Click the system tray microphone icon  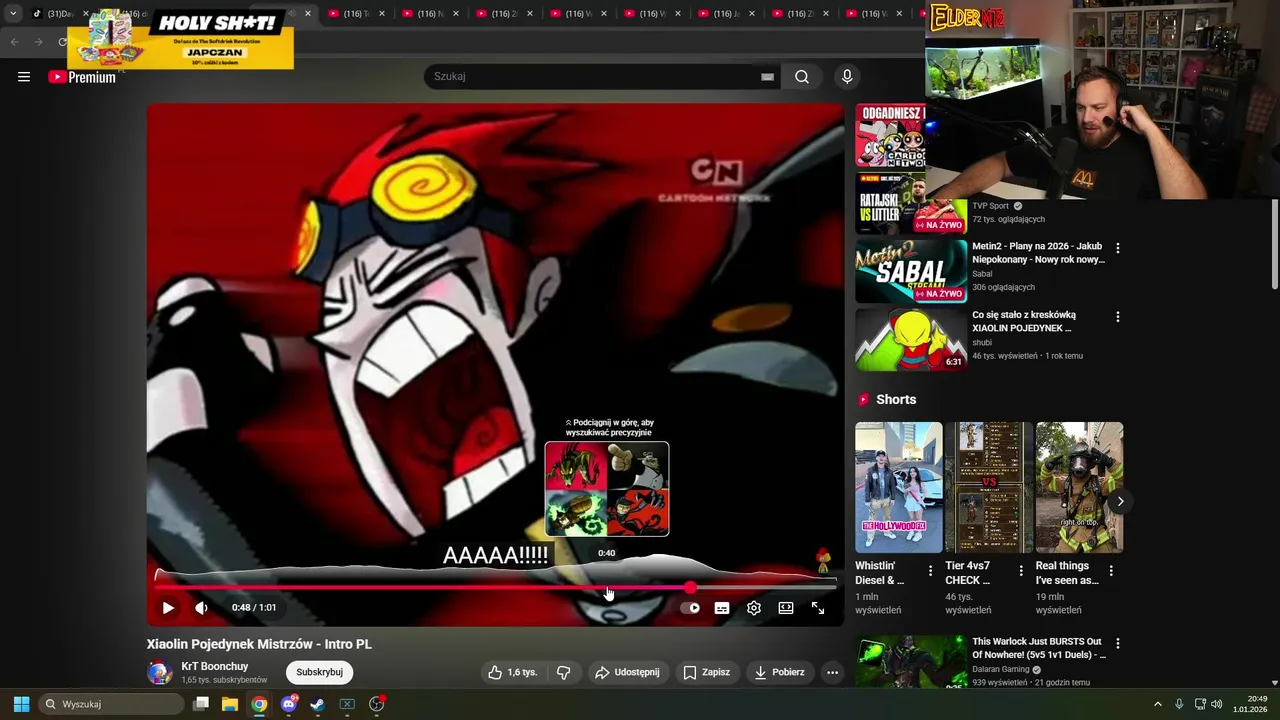tap(1179, 704)
